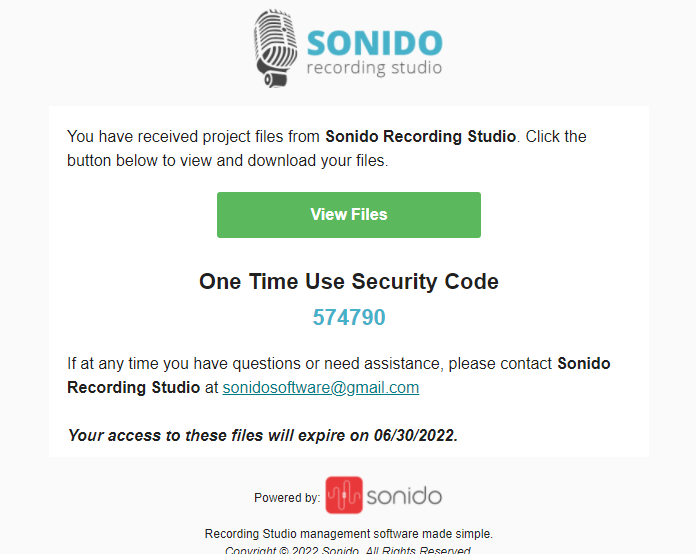Open the sonidosoftware@gmail.com email link
Screen dimensions: 696x554
[x=321, y=388]
